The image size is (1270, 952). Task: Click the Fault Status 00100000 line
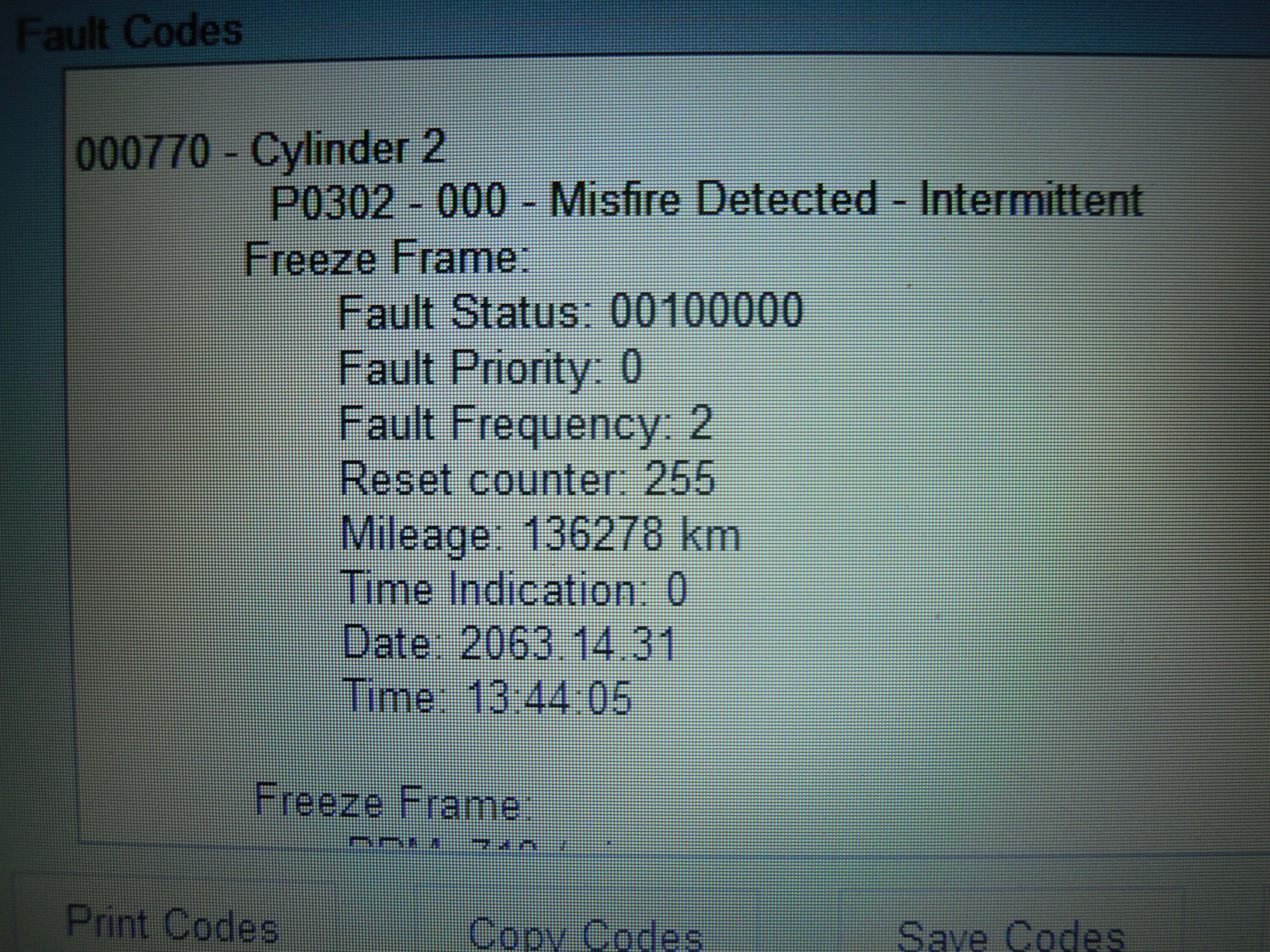(570, 311)
